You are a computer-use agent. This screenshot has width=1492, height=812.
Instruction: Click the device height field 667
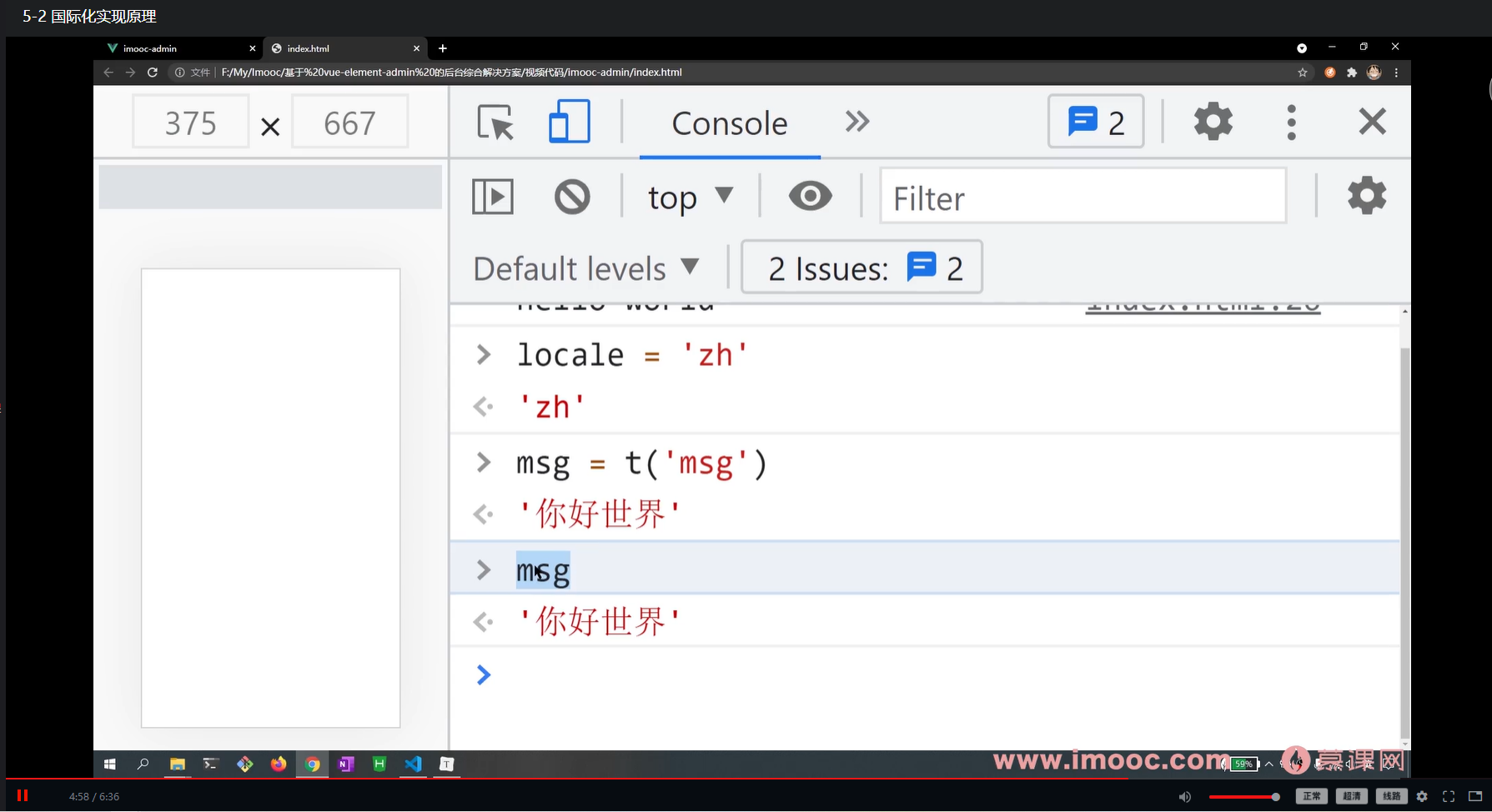coord(350,123)
